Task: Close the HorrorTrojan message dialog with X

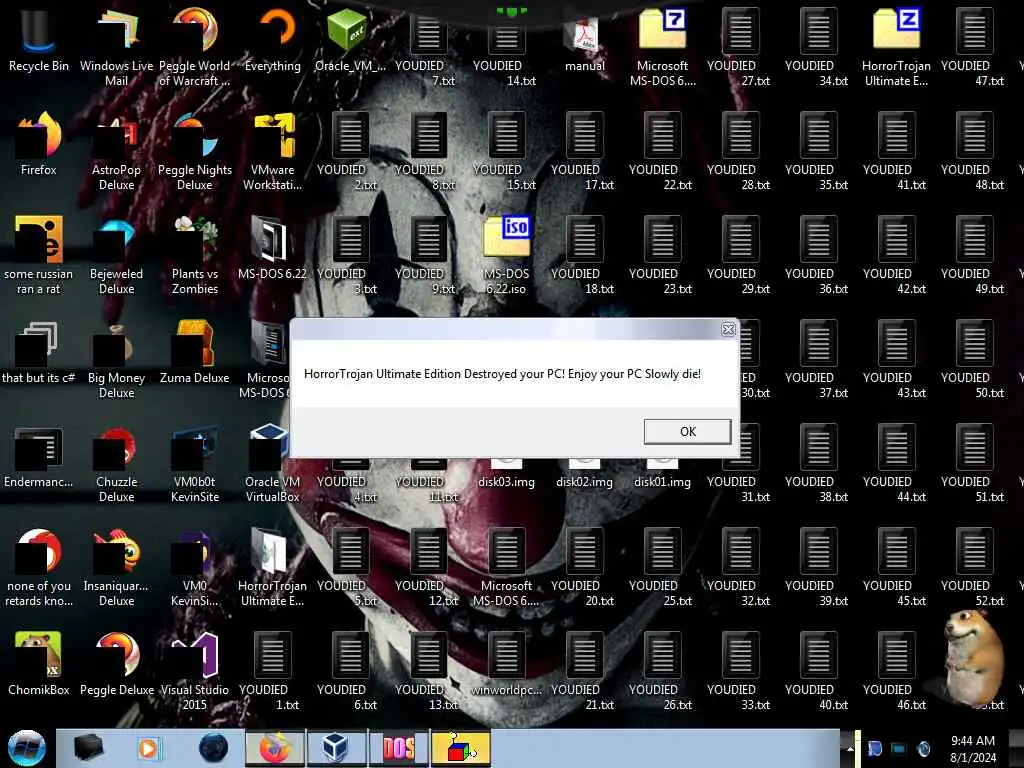Action: [728, 330]
